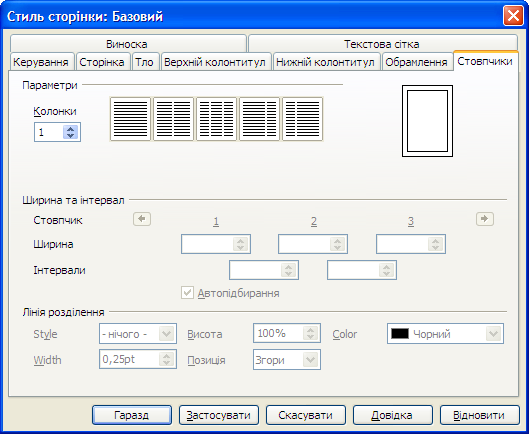Click the column number 2 label
Image resolution: width=529 pixels, height=434 pixels.
[314, 221]
